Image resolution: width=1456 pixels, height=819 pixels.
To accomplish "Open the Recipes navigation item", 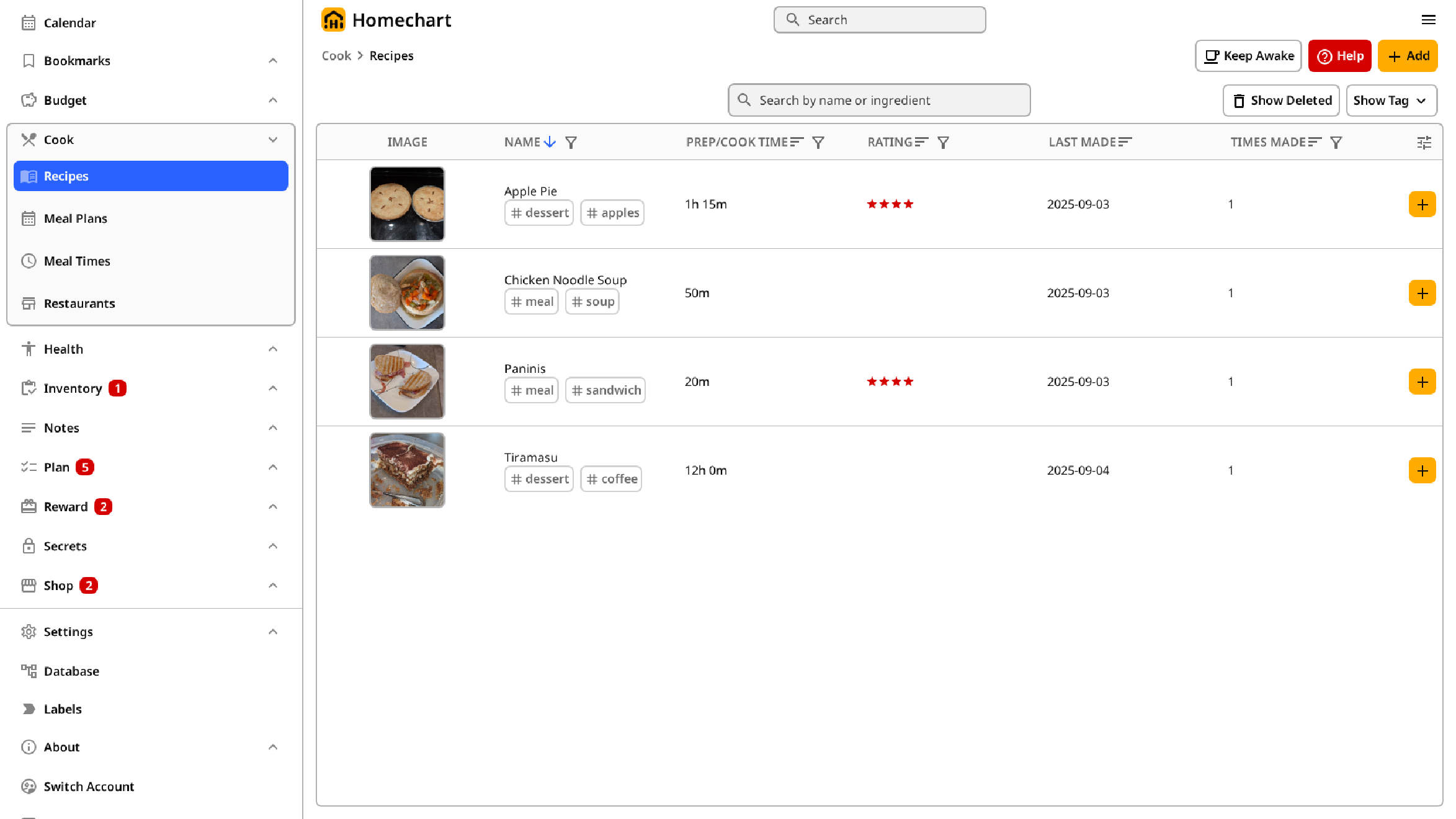I will click(65, 176).
